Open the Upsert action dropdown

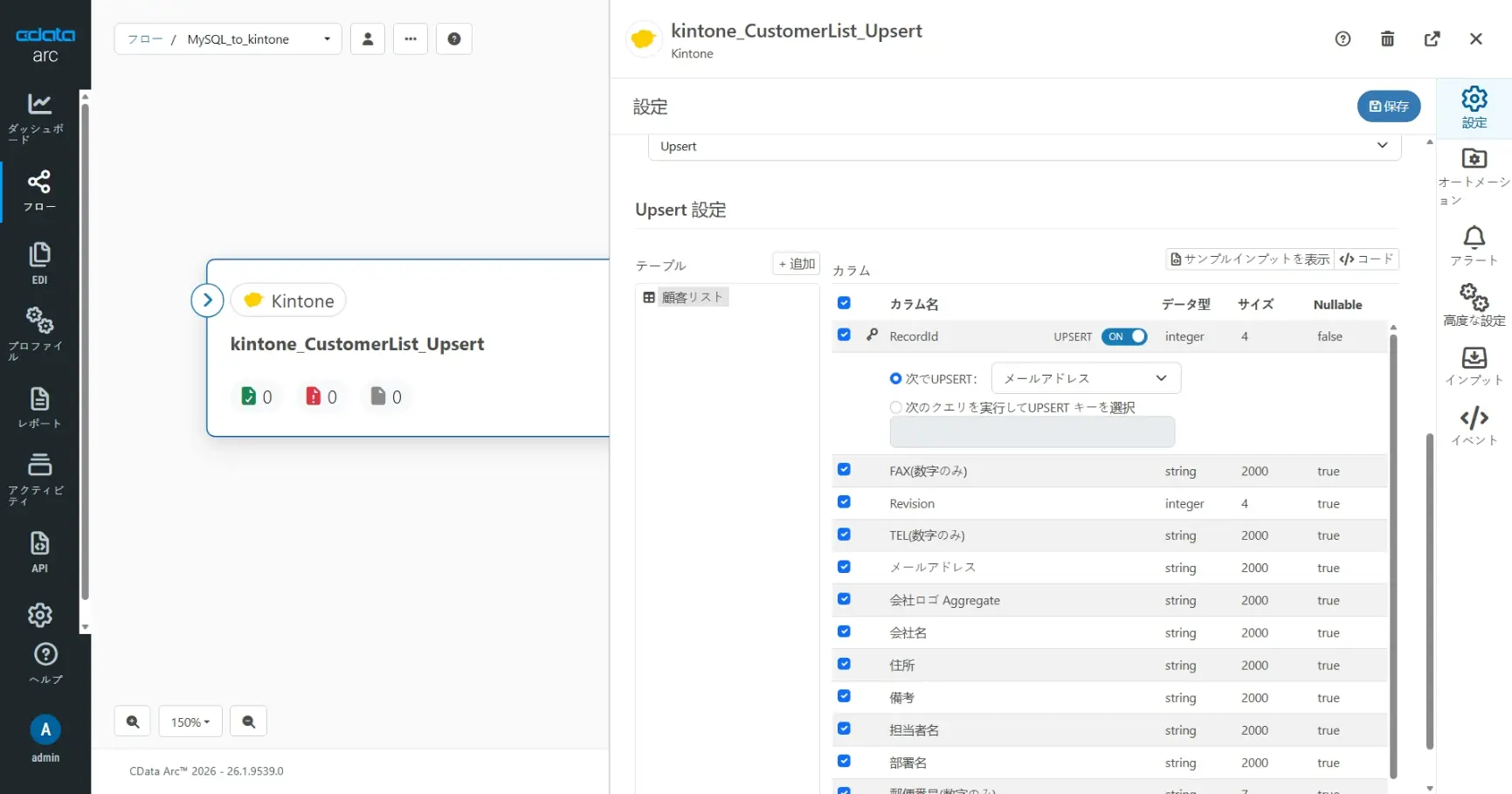1025,146
